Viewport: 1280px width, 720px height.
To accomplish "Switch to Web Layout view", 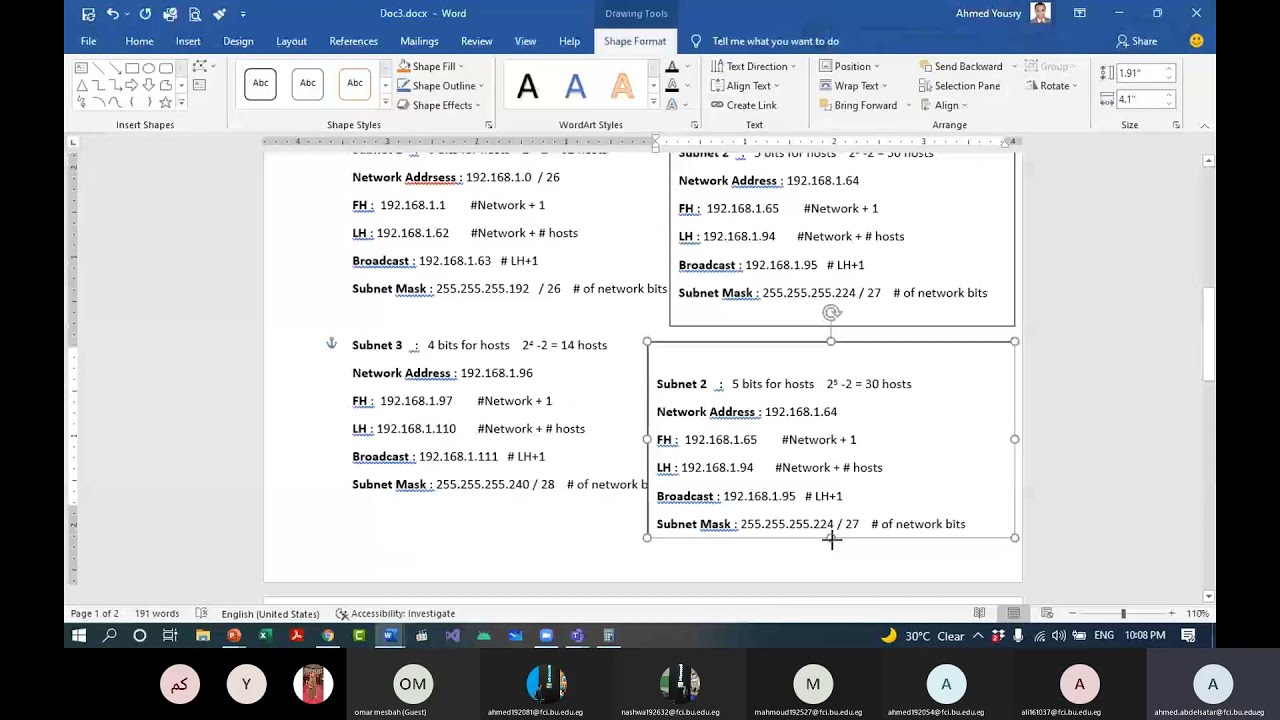I will point(1047,613).
